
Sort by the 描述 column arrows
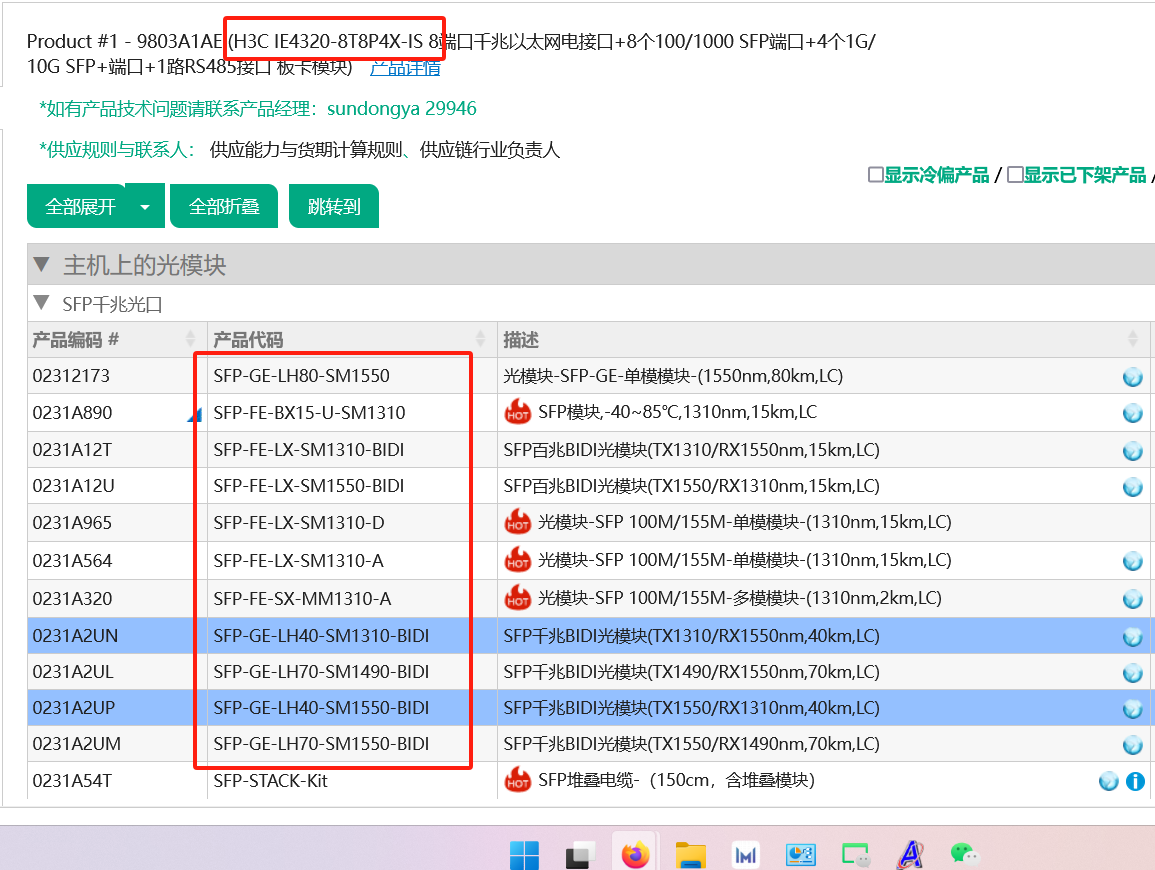tap(1132, 339)
